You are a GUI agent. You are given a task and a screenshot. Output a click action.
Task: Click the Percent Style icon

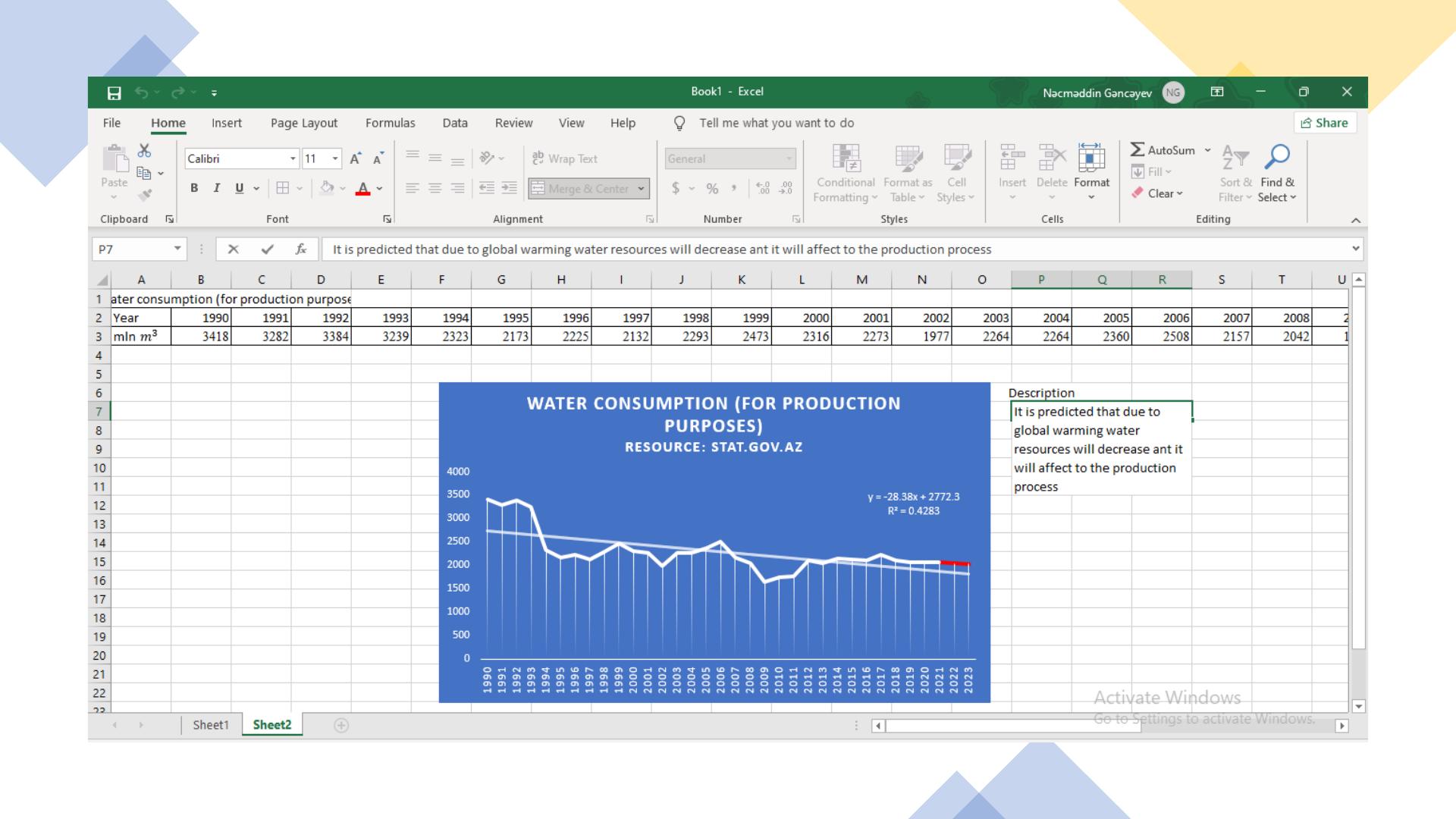pos(712,188)
